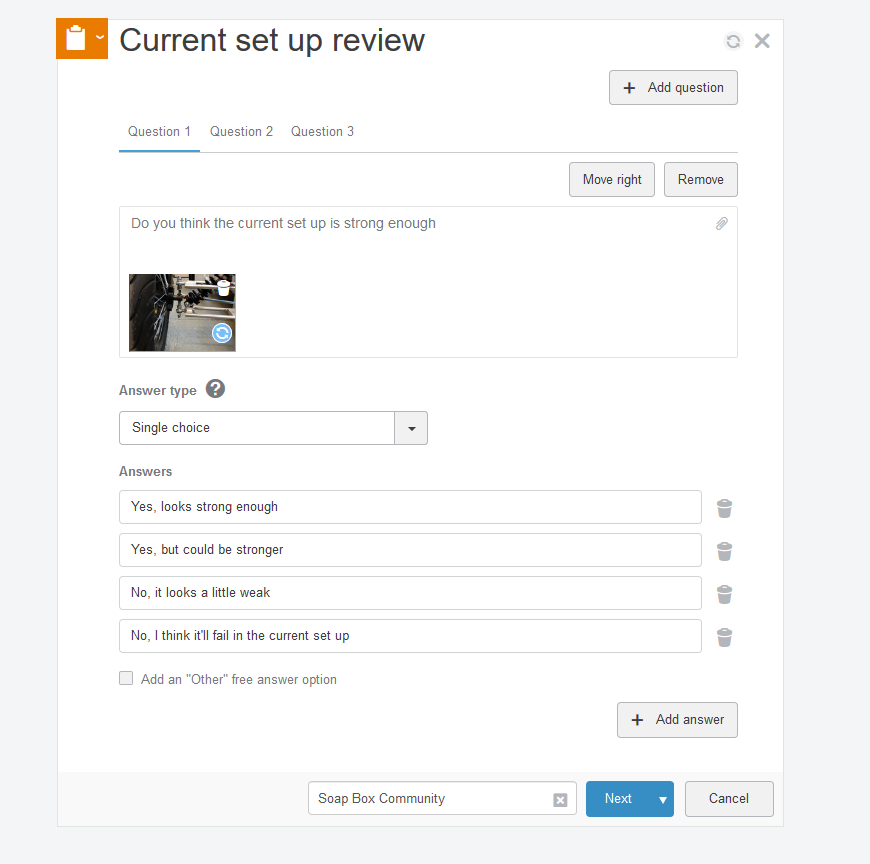Expand the dropdown arrow next to clipboard icon
This screenshot has width=870, height=864.
[100, 36]
